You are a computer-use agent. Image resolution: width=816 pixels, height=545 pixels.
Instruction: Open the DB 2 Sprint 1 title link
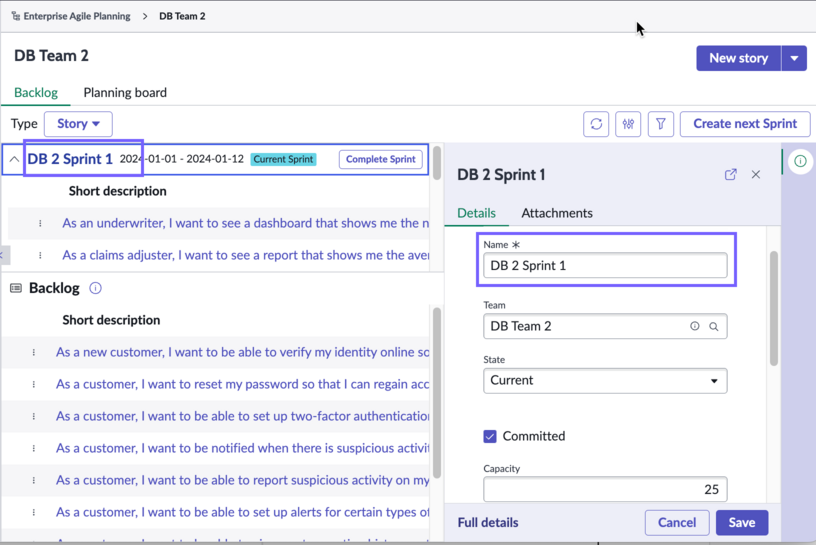click(x=70, y=159)
